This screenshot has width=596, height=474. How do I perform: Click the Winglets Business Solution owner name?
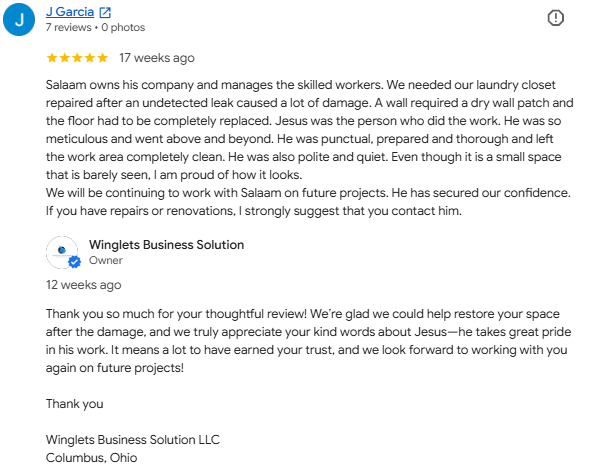(166, 245)
